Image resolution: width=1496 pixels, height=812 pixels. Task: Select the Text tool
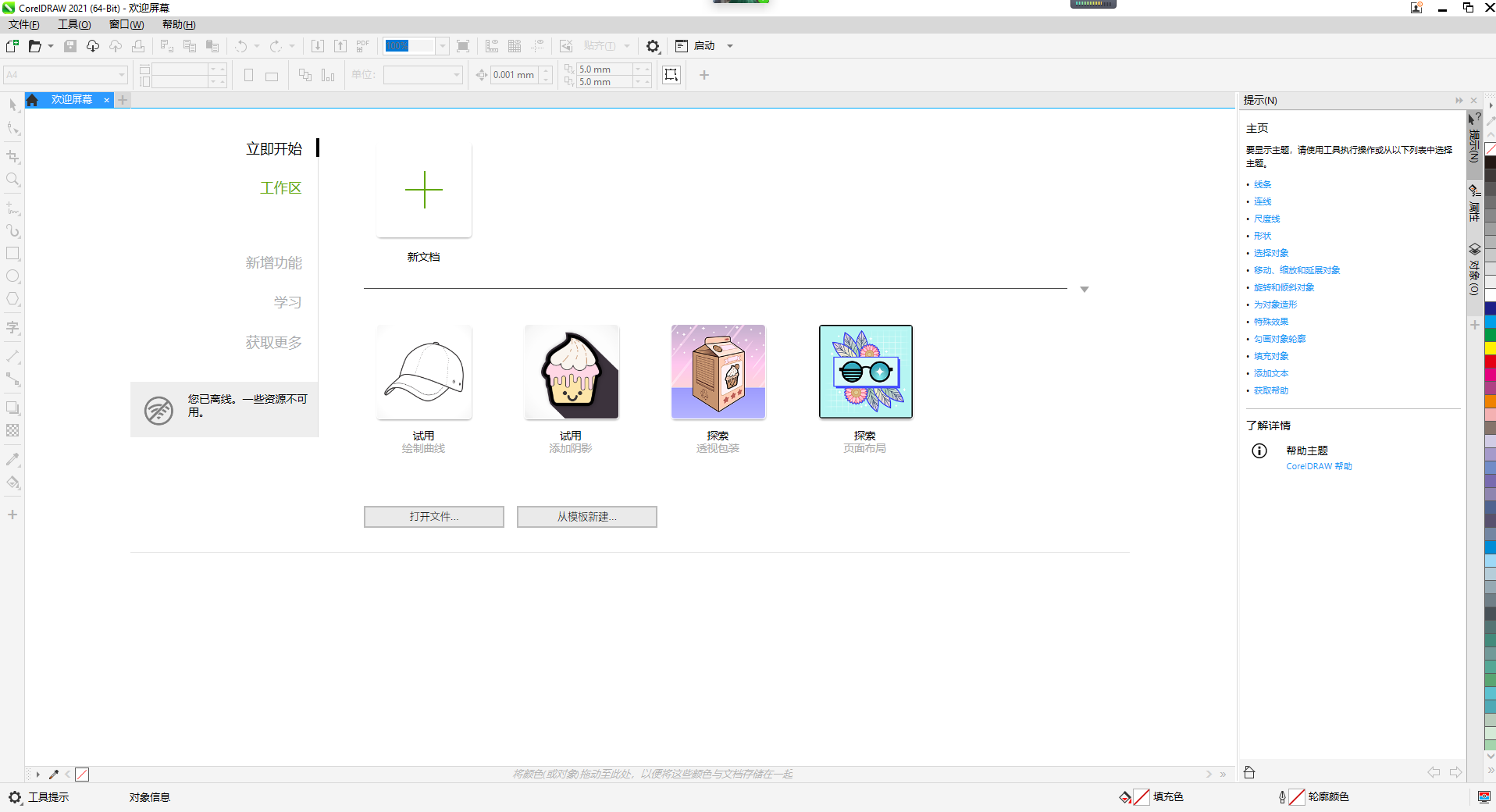12,327
